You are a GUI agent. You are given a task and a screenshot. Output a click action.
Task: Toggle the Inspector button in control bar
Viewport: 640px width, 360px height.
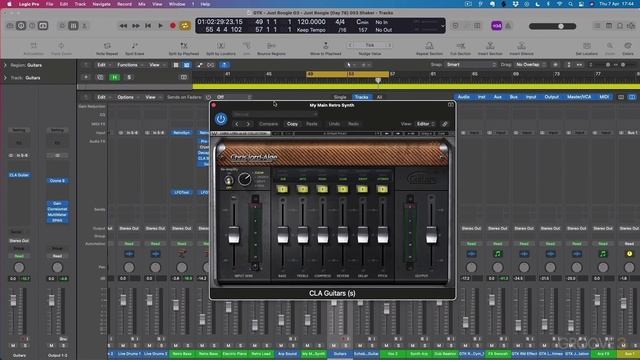pyautogui.click(x=21, y=26)
